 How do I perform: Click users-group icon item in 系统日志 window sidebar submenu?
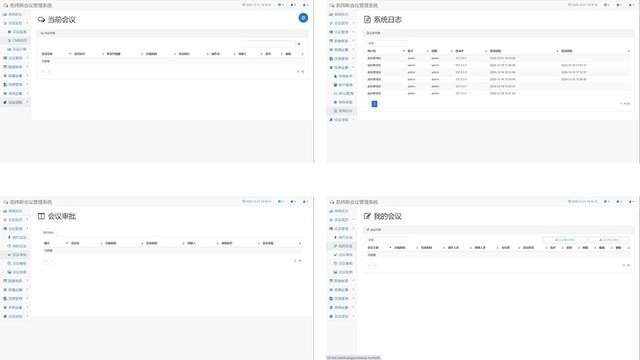[x=343, y=85]
